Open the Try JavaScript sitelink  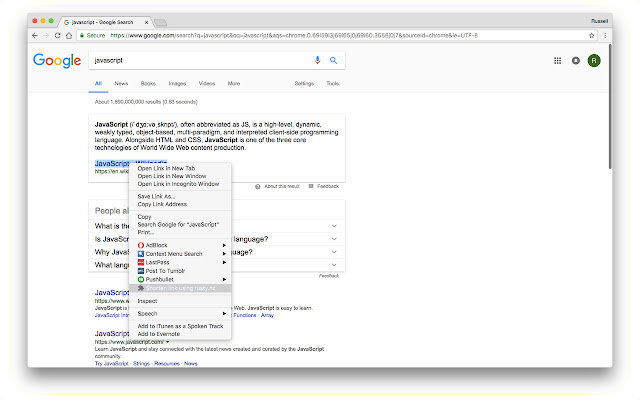point(111,363)
